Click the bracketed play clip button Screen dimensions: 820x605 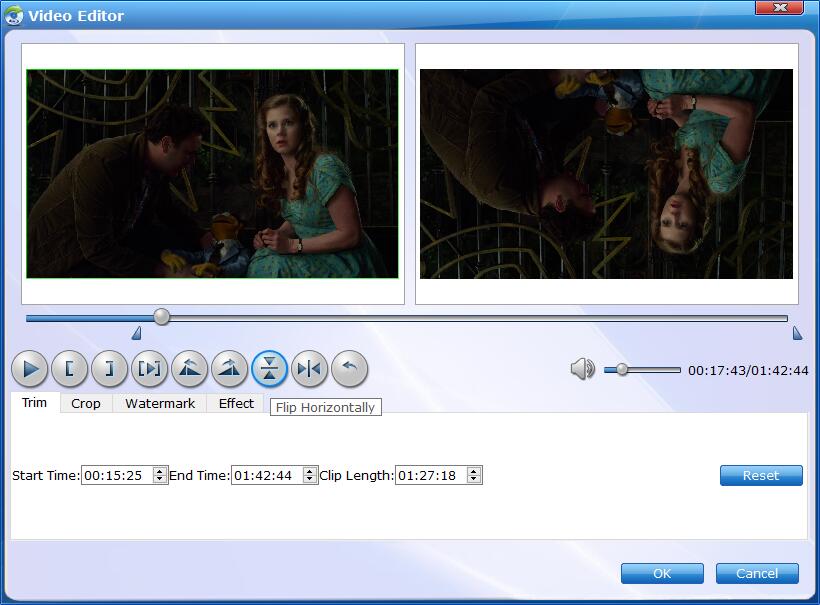pos(149,369)
